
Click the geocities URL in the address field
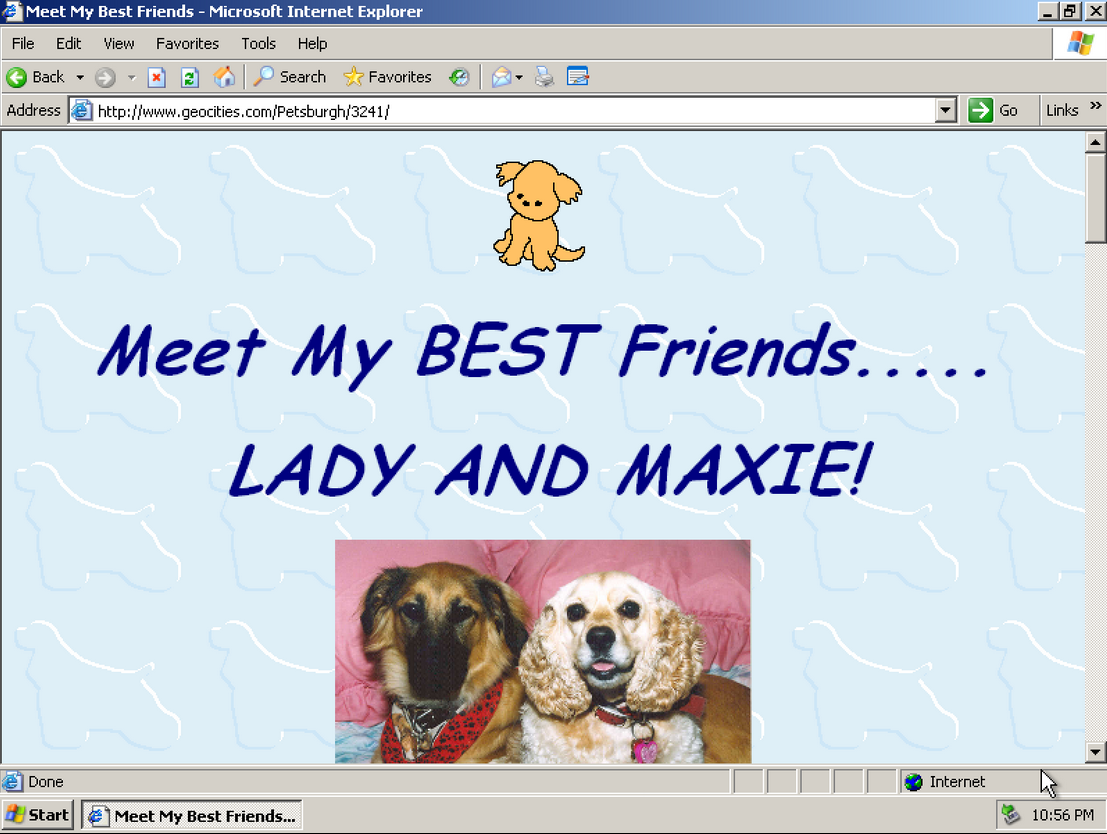click(x=243, y=111)
